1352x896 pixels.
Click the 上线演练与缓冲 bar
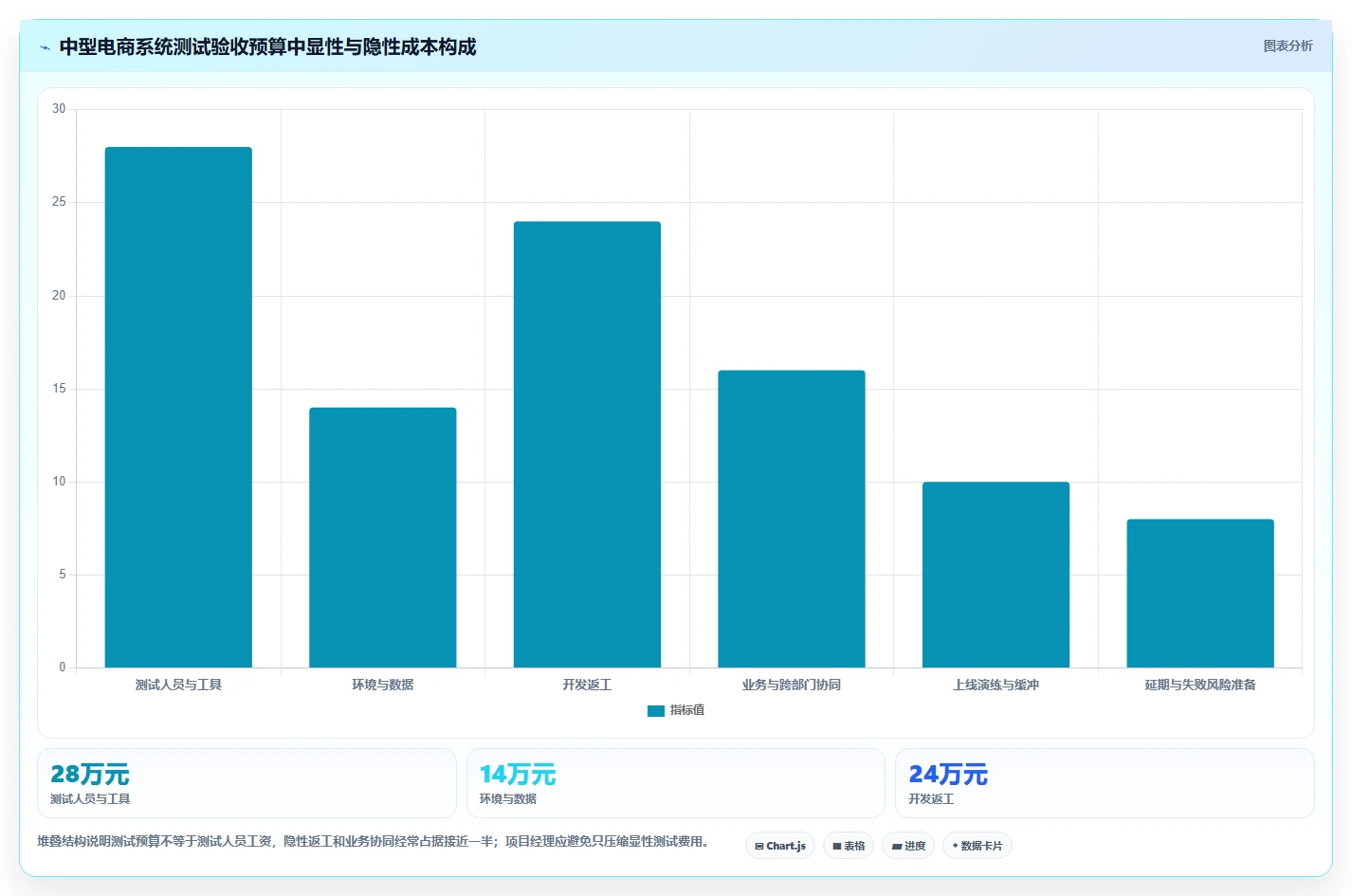pos(996,575)
